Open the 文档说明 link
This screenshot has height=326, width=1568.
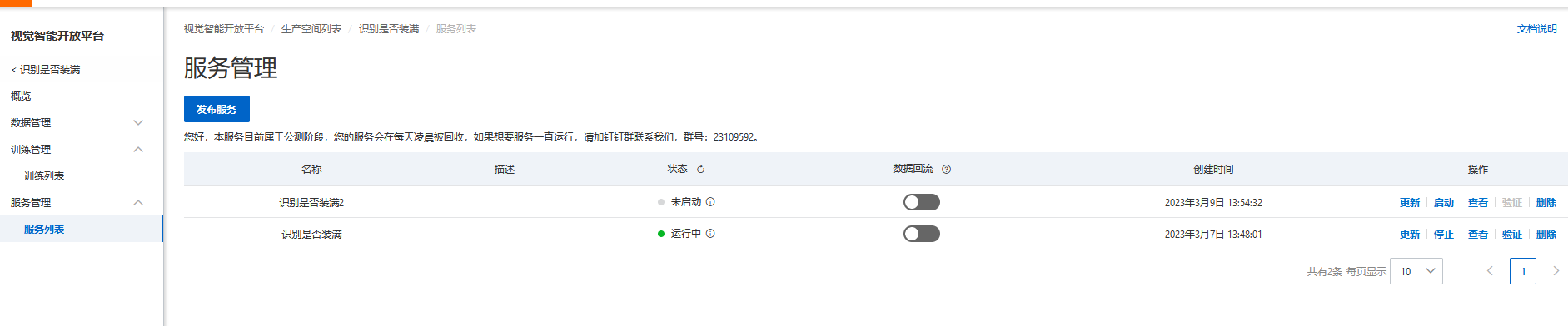pos(1537,29)
